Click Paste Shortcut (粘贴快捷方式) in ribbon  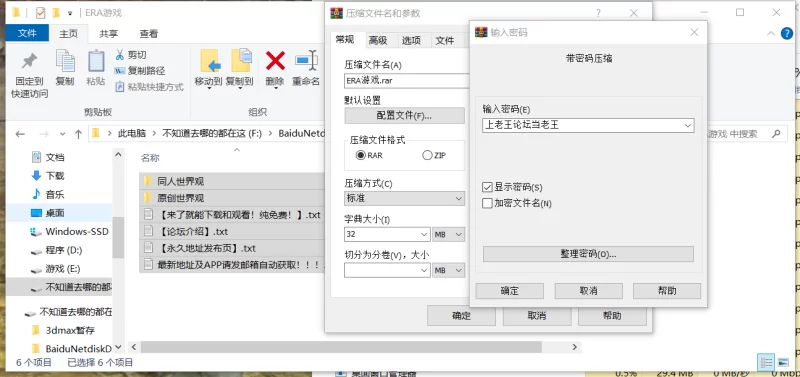(149, 87)
